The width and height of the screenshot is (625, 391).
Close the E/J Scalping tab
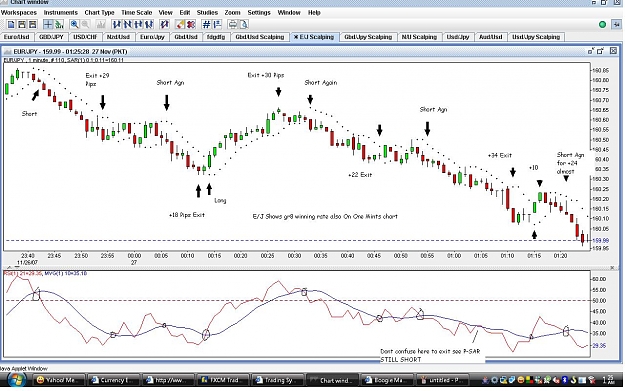coord(296,37)
